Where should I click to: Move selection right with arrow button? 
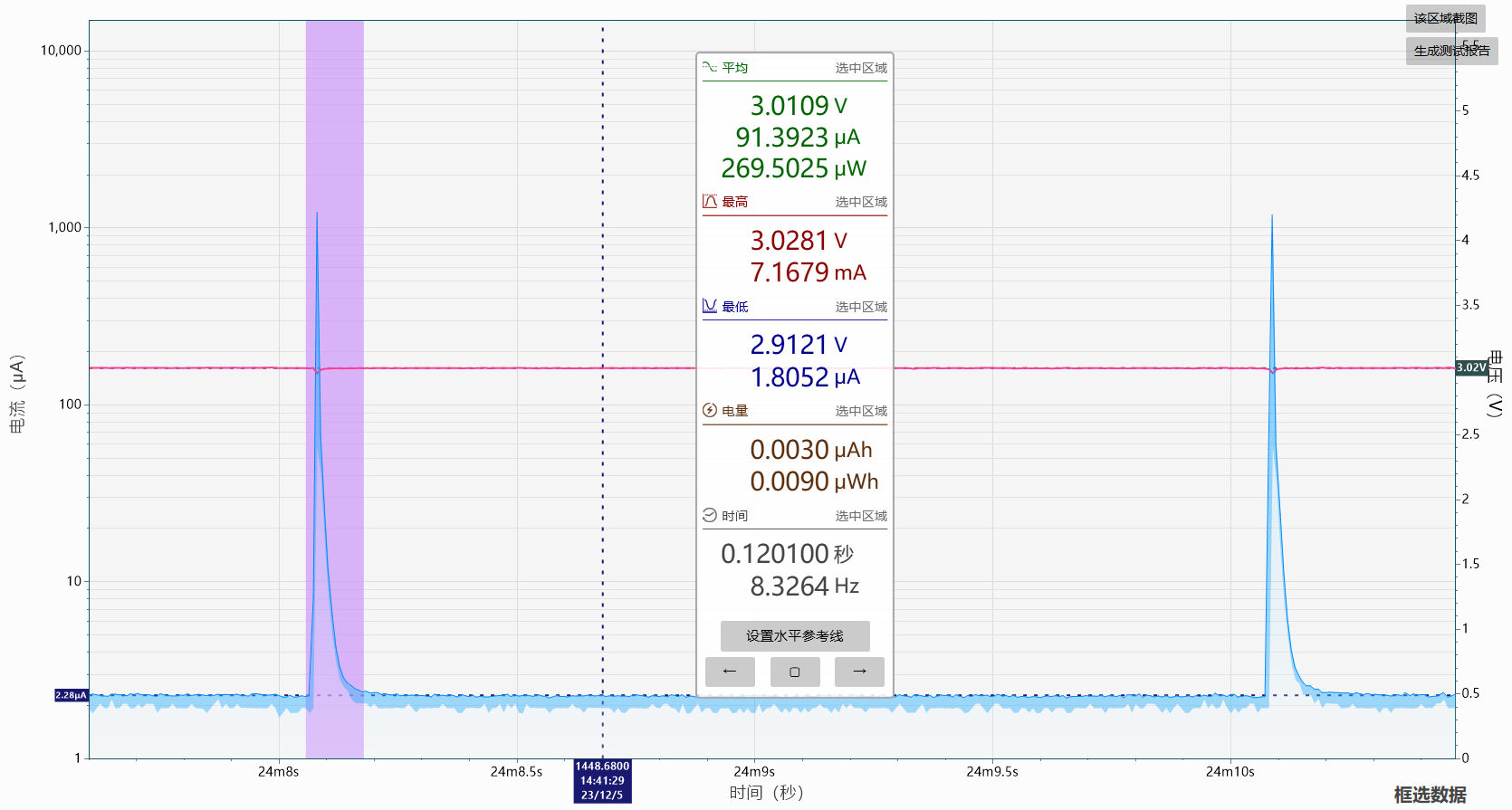click(x=859, y=672)
